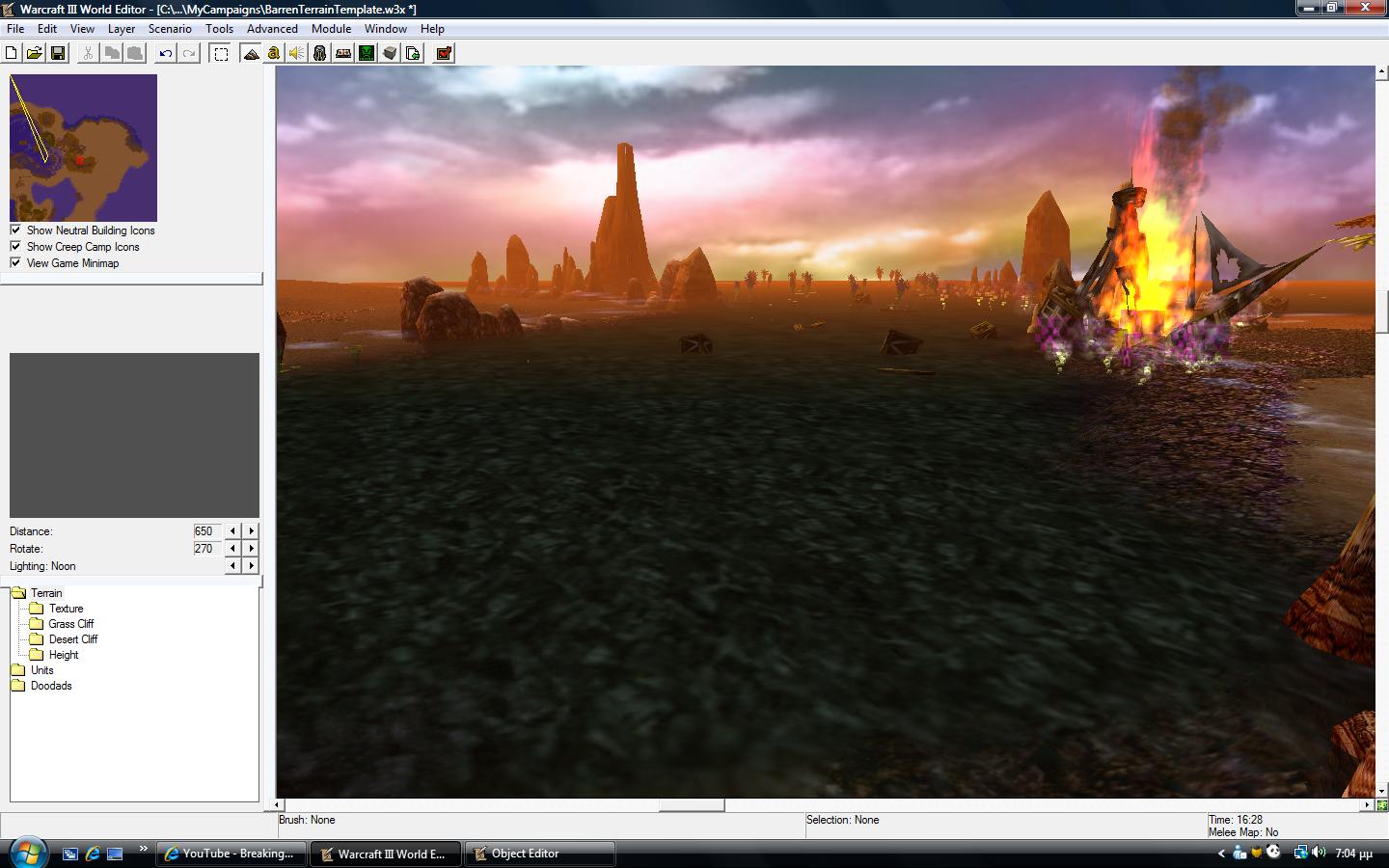The width and height of the screenshot is (1389, 868).
Task: Expand quick launch overflow chevron
Action: [x=143, y=849]
